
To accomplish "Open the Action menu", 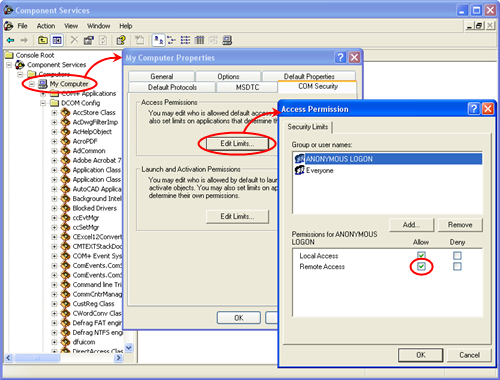I will pos(46,26).
